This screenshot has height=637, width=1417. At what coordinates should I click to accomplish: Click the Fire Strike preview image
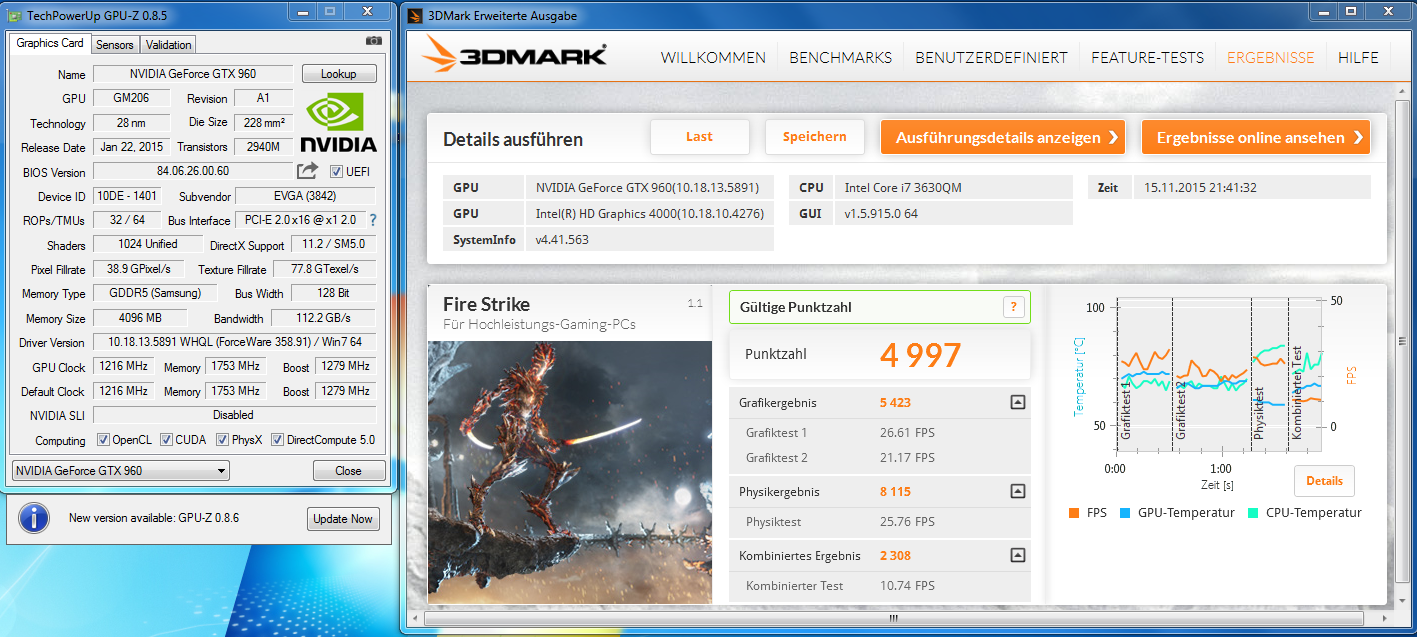569,472
